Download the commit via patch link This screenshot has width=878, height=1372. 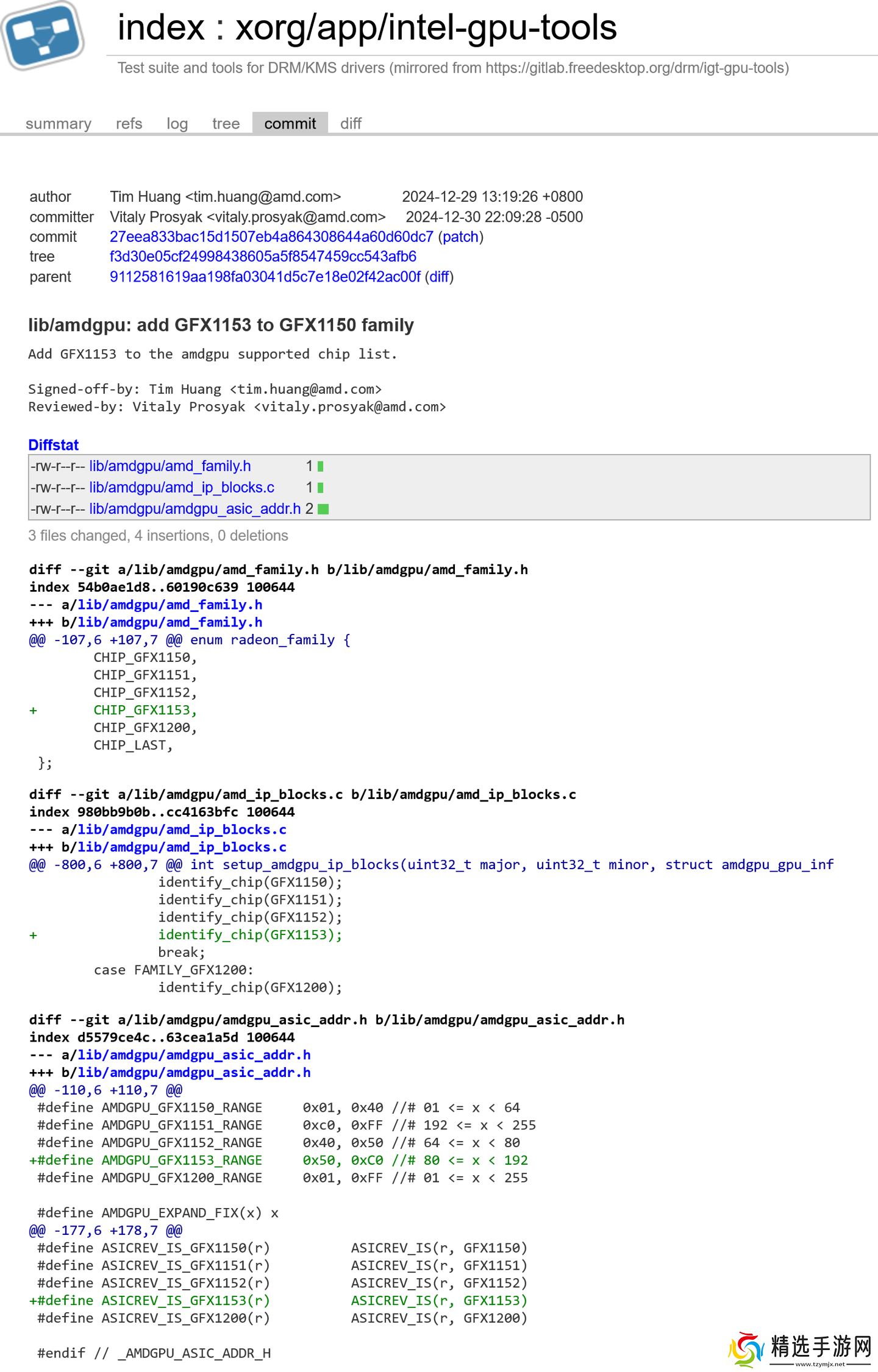(x=460, y=236)
